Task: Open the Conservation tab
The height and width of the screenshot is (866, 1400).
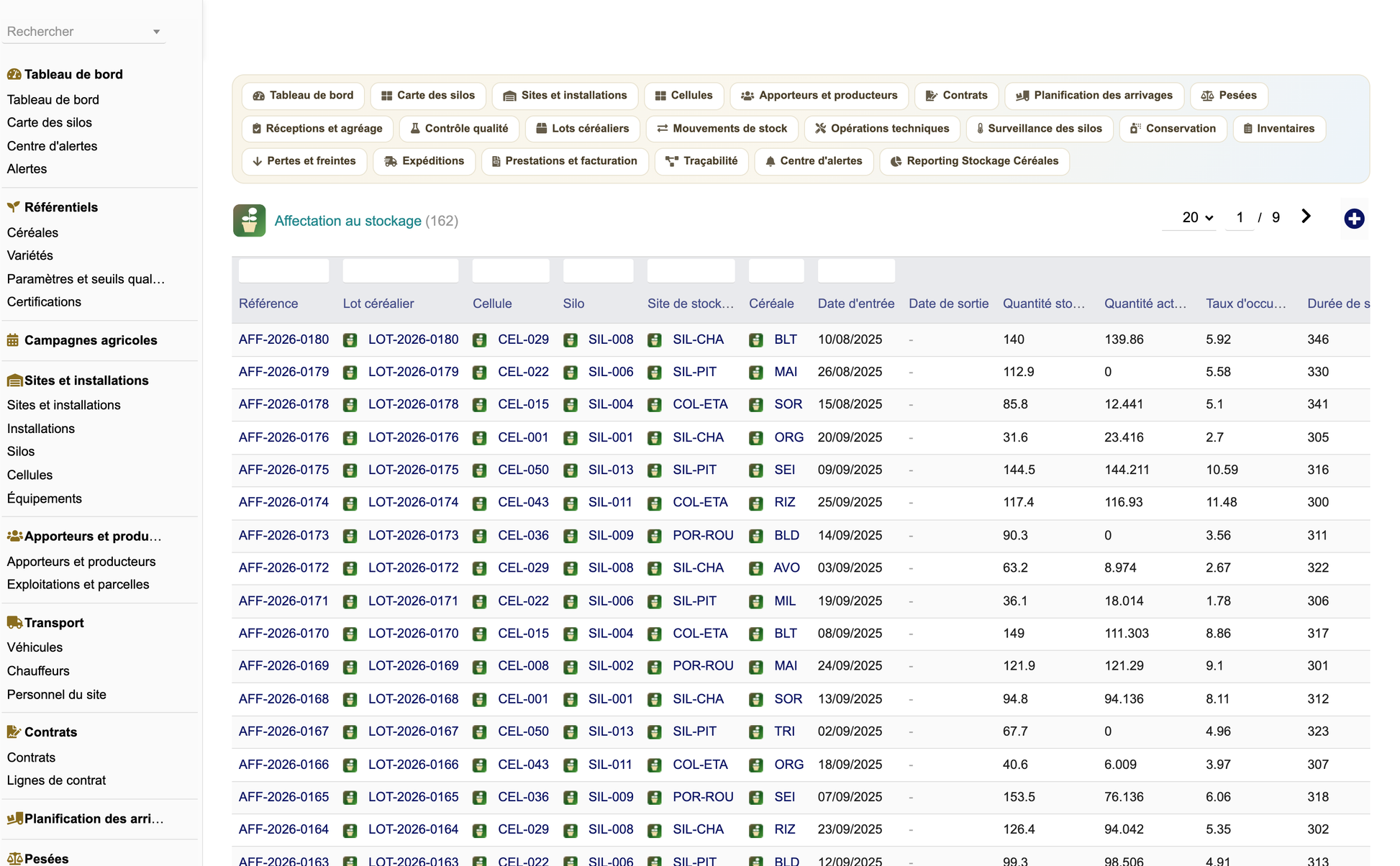Action: (1173, 129)
